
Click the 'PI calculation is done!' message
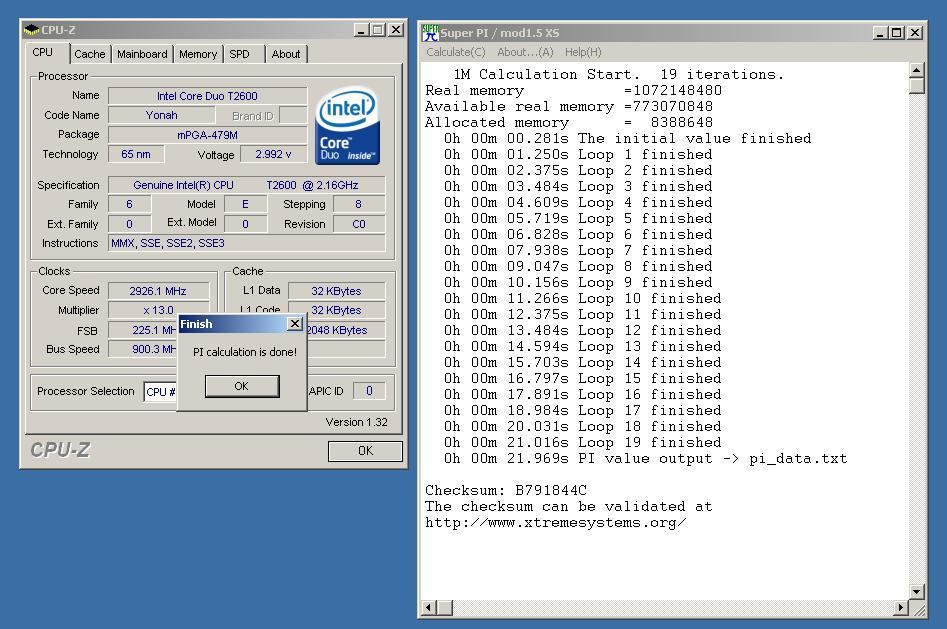(x=245, y=352)
